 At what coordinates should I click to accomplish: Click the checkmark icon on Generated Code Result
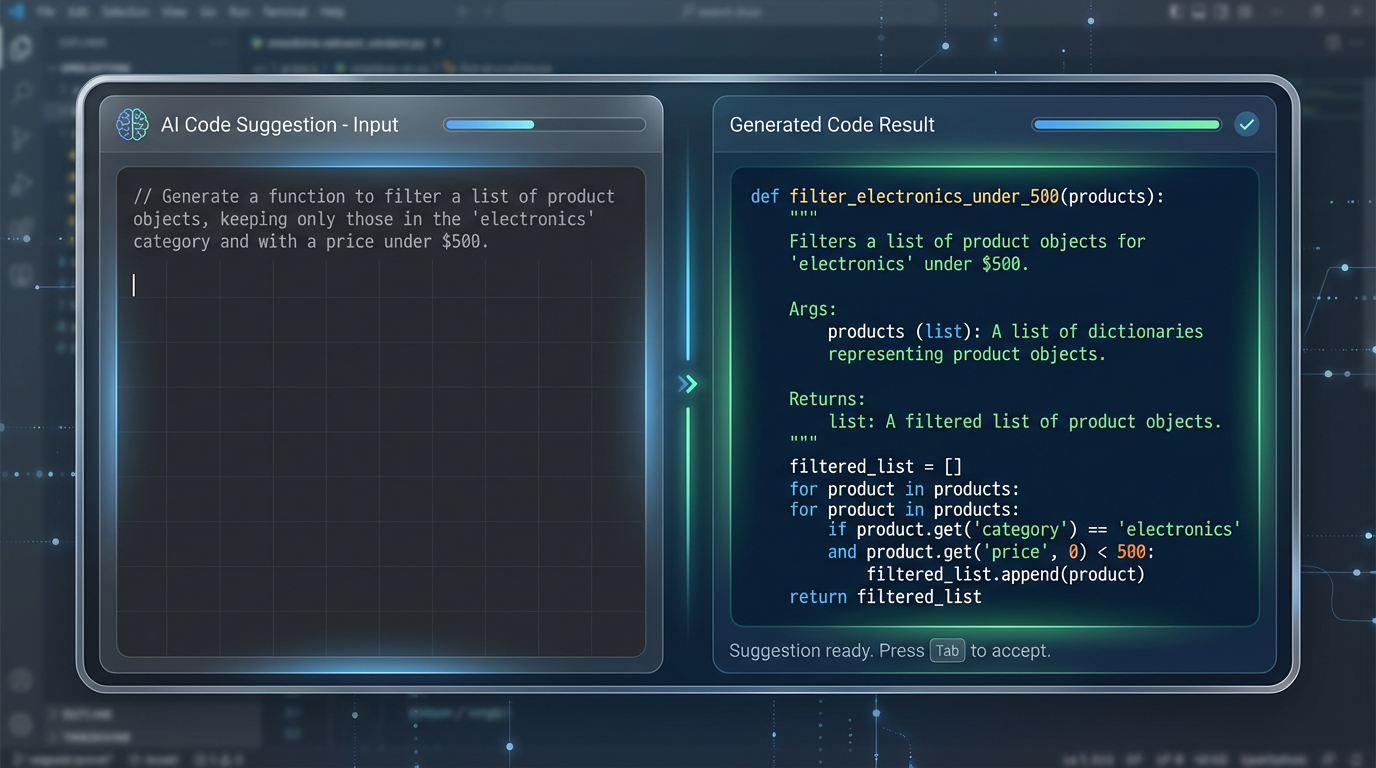tap(1247, 124)
